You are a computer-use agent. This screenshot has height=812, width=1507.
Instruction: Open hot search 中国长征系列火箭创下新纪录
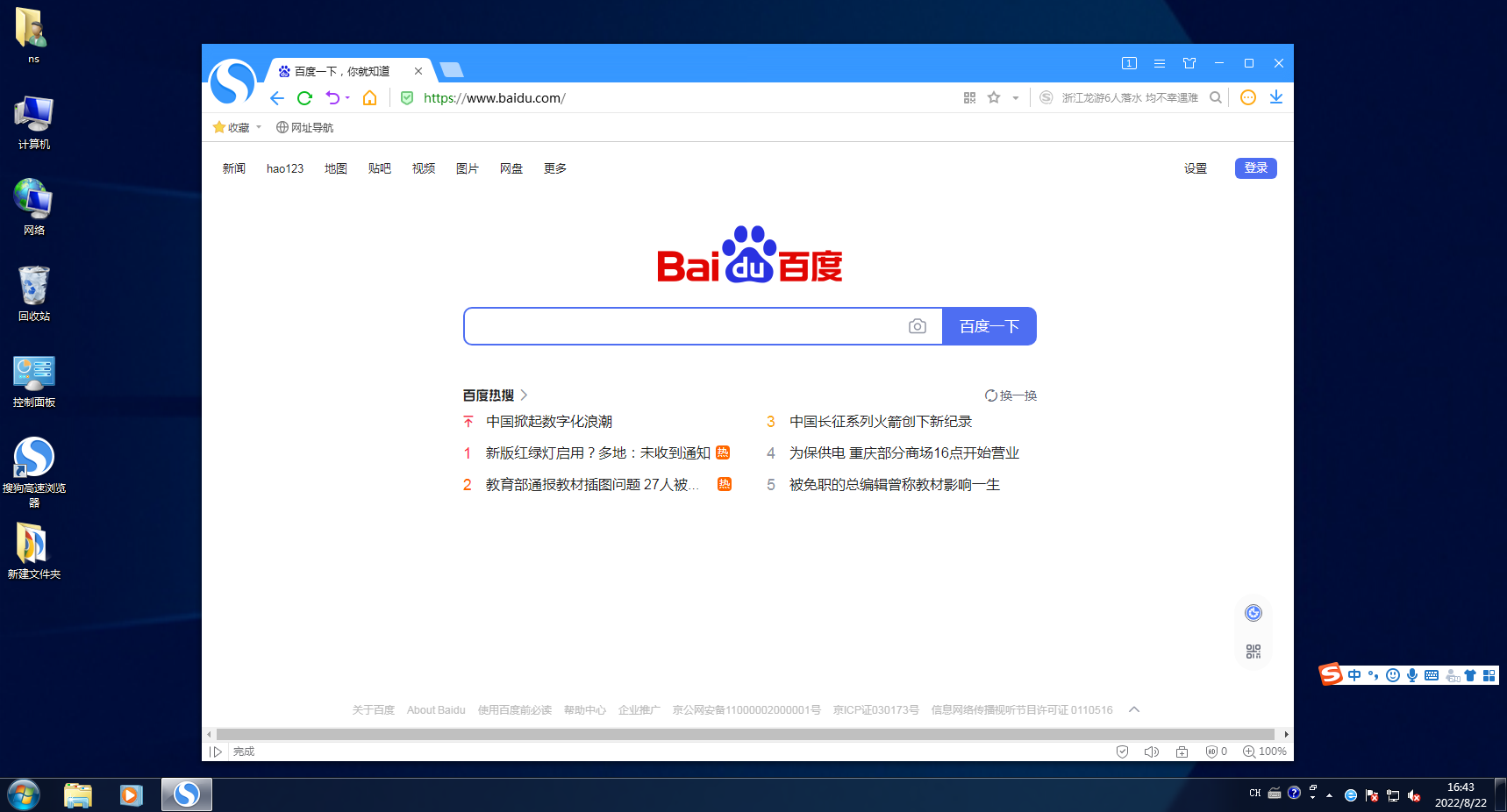[881, 422]
